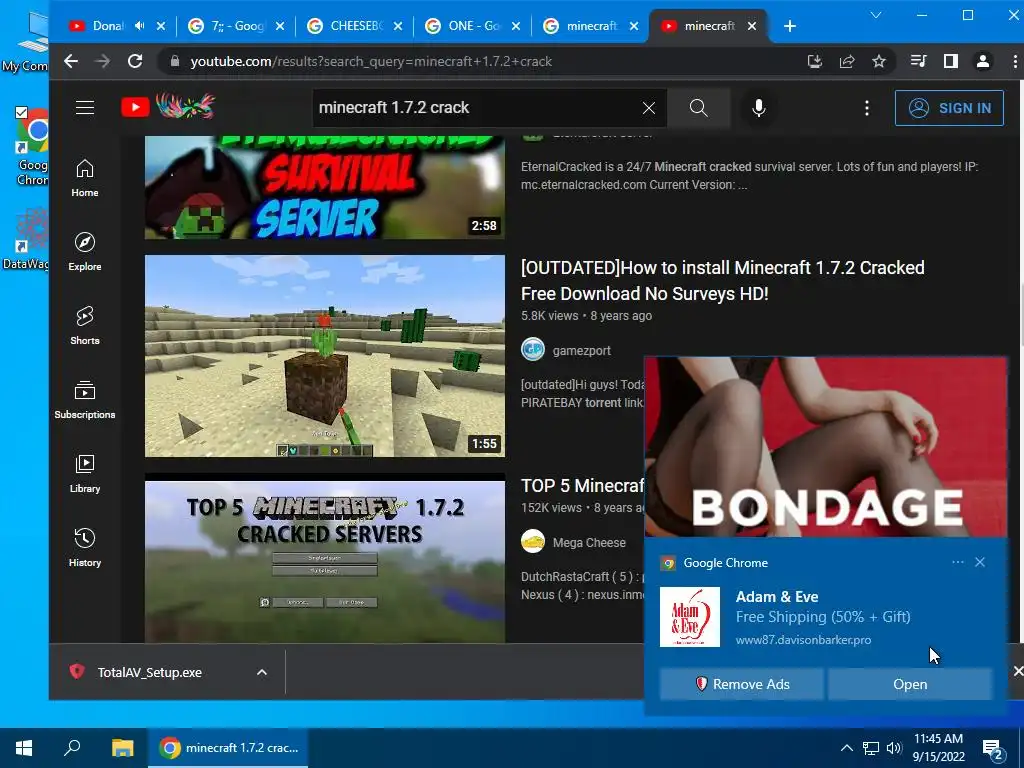The width and height of the screenshot is (1024, 768).
Task: Click Open in the notification
Action: coord(910,684)
